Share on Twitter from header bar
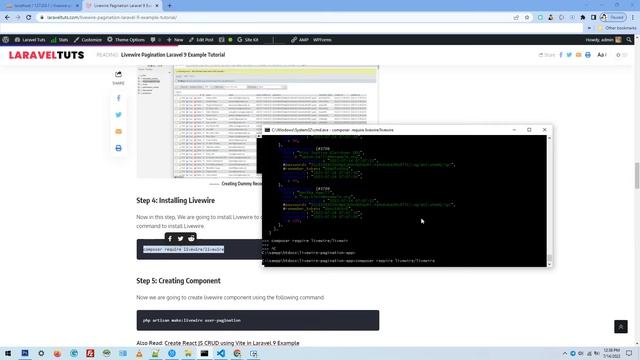640x360 pixels. [569, 55]
